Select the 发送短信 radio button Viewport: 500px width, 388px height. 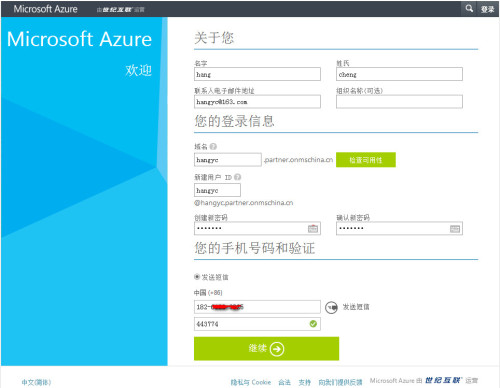(197, 277)
